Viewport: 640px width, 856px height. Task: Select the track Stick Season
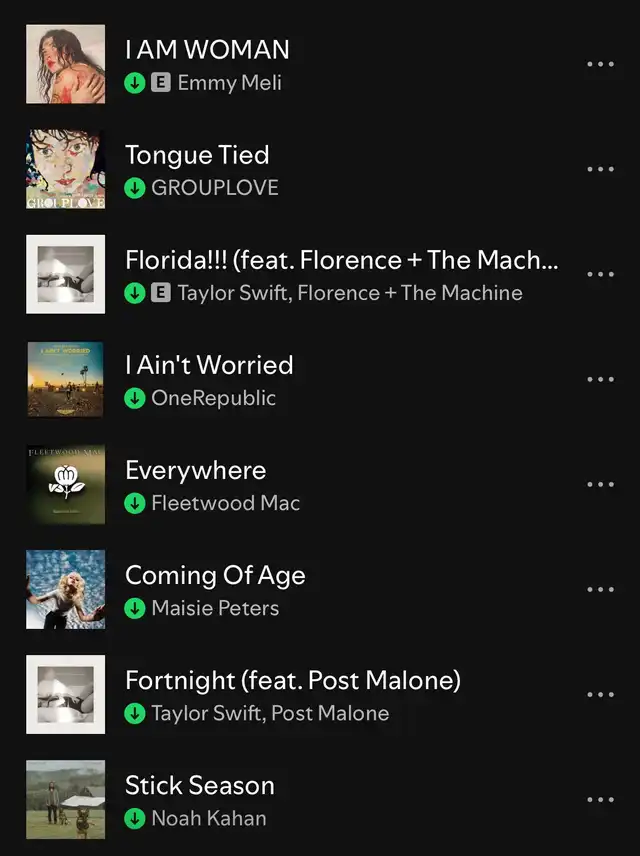point(320,800)
